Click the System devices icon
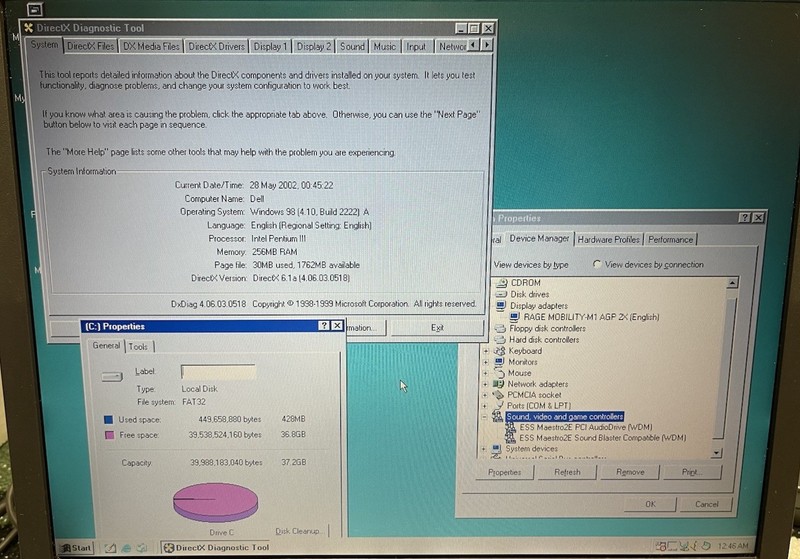 click(496, 449)
